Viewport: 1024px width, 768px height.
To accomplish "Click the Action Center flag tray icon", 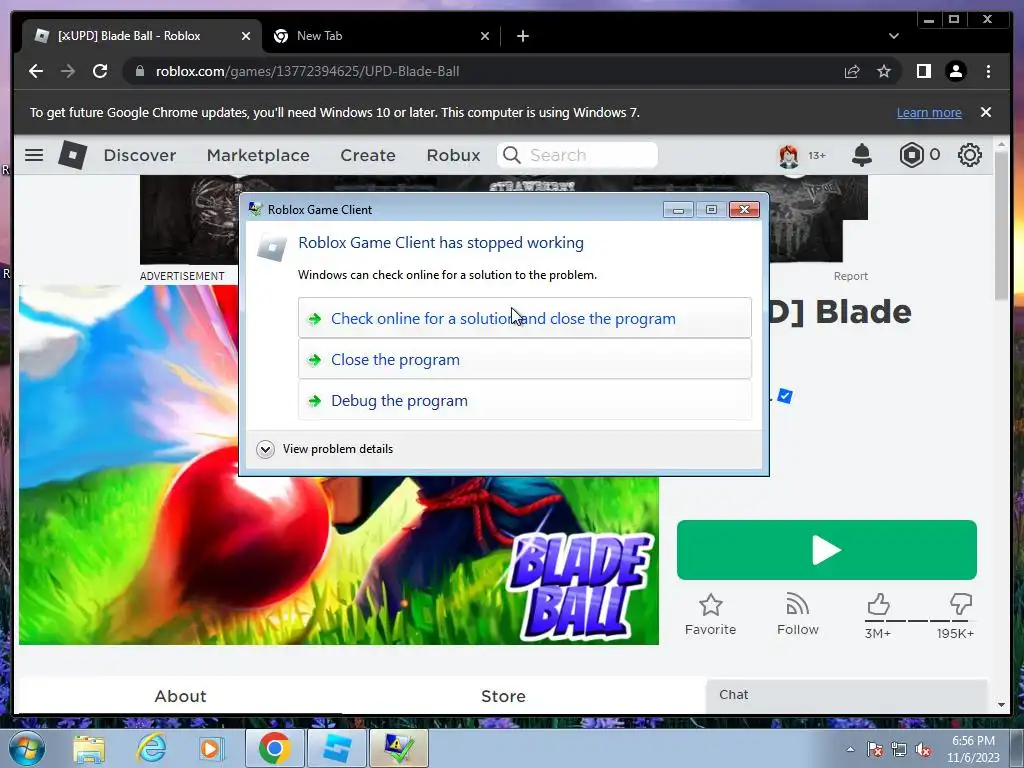I will coord(875,750).
